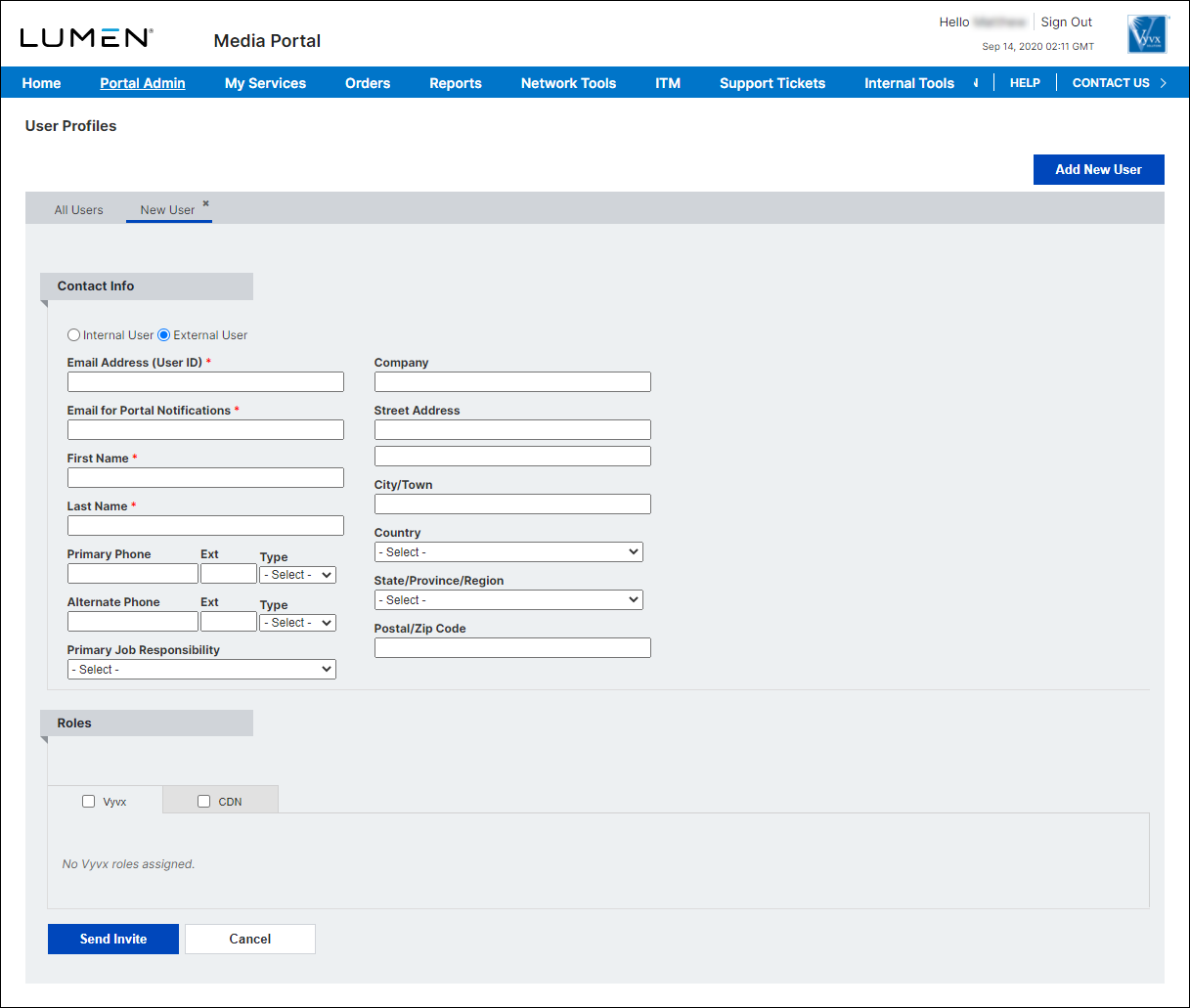The width and height of the screenshot is (1190, 1008).
Task: Focus the first Street Address field
Action: 512,430
